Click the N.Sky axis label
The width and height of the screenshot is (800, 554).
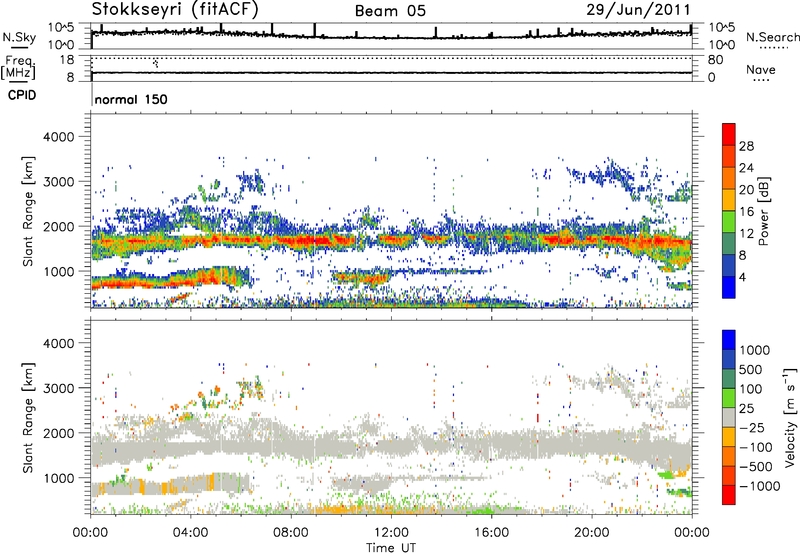coord(19,38)
